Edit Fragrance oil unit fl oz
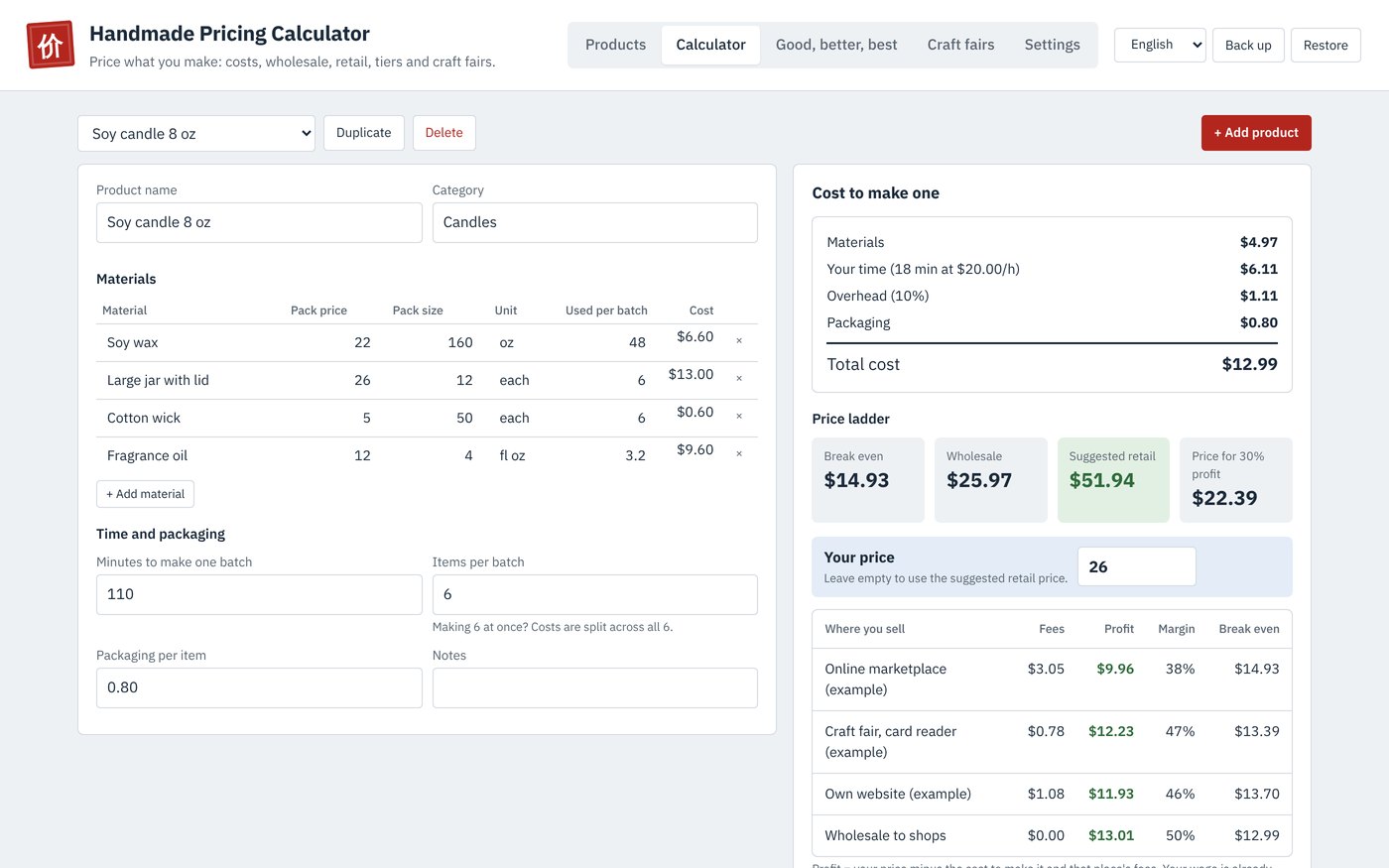The image size is (1389, 868). point(522,455)
